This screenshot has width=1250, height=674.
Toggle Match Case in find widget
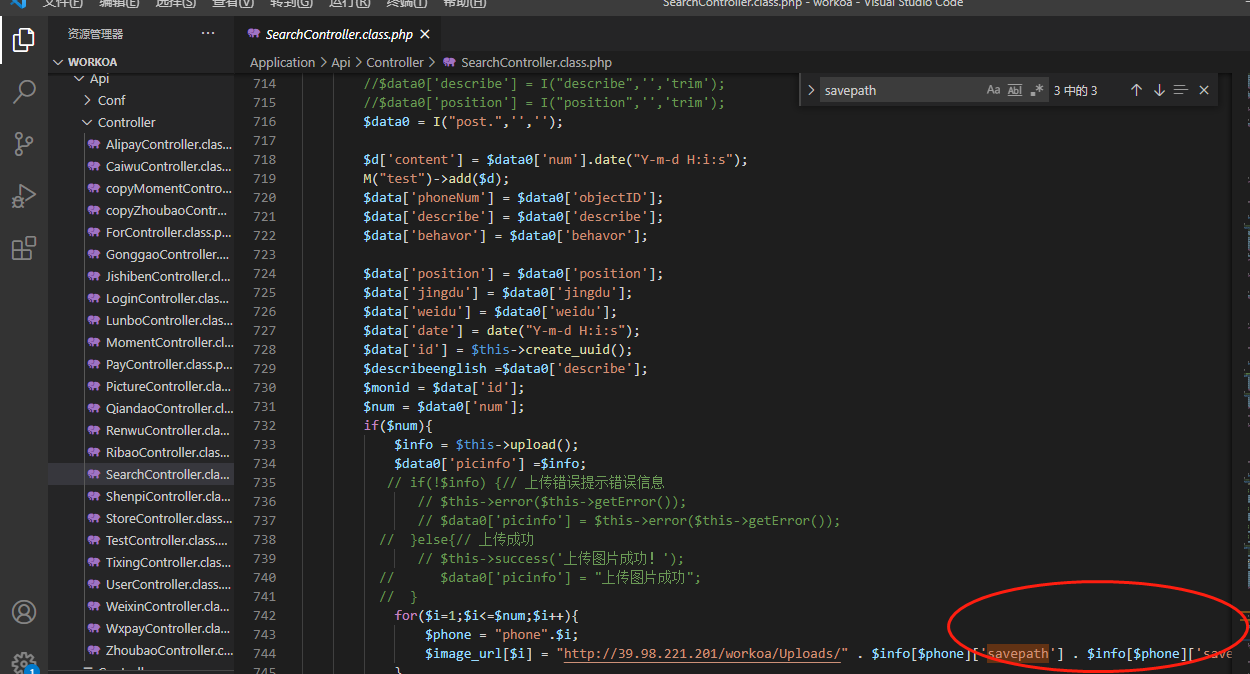click(993, 90)
